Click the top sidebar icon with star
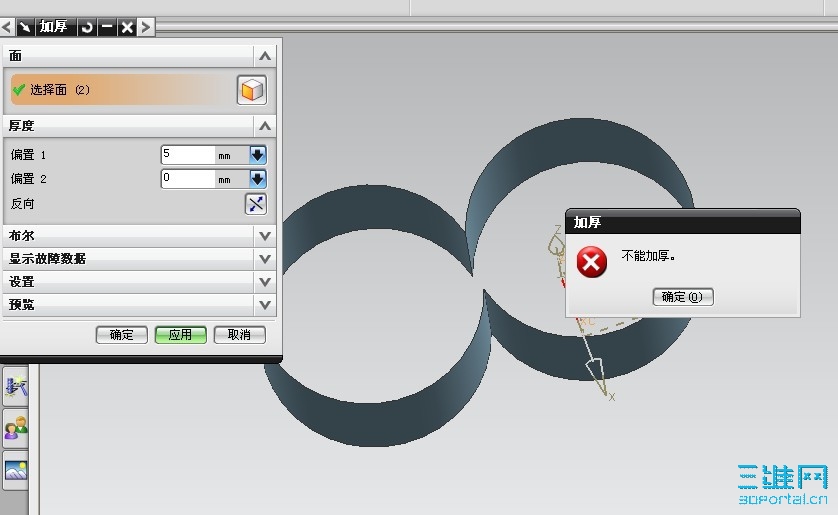The image size is (838, 515). (x=16, y=387)
